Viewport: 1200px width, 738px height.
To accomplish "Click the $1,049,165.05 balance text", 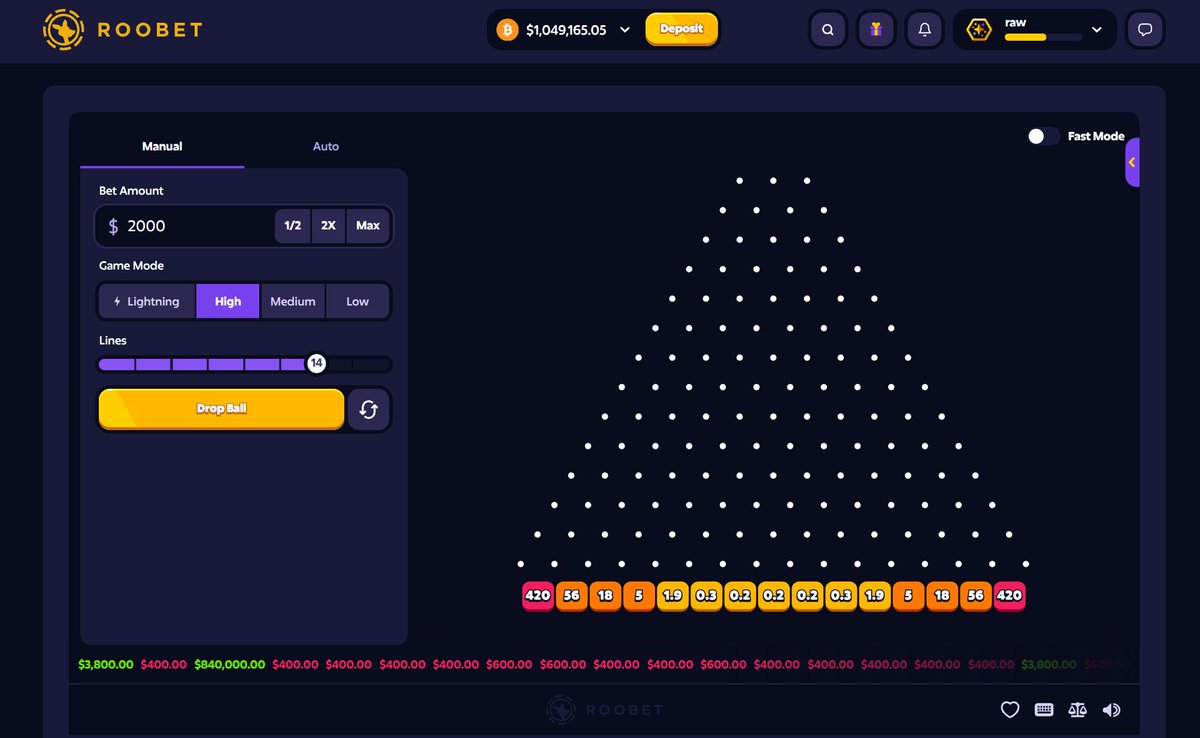I will point(566,30).
